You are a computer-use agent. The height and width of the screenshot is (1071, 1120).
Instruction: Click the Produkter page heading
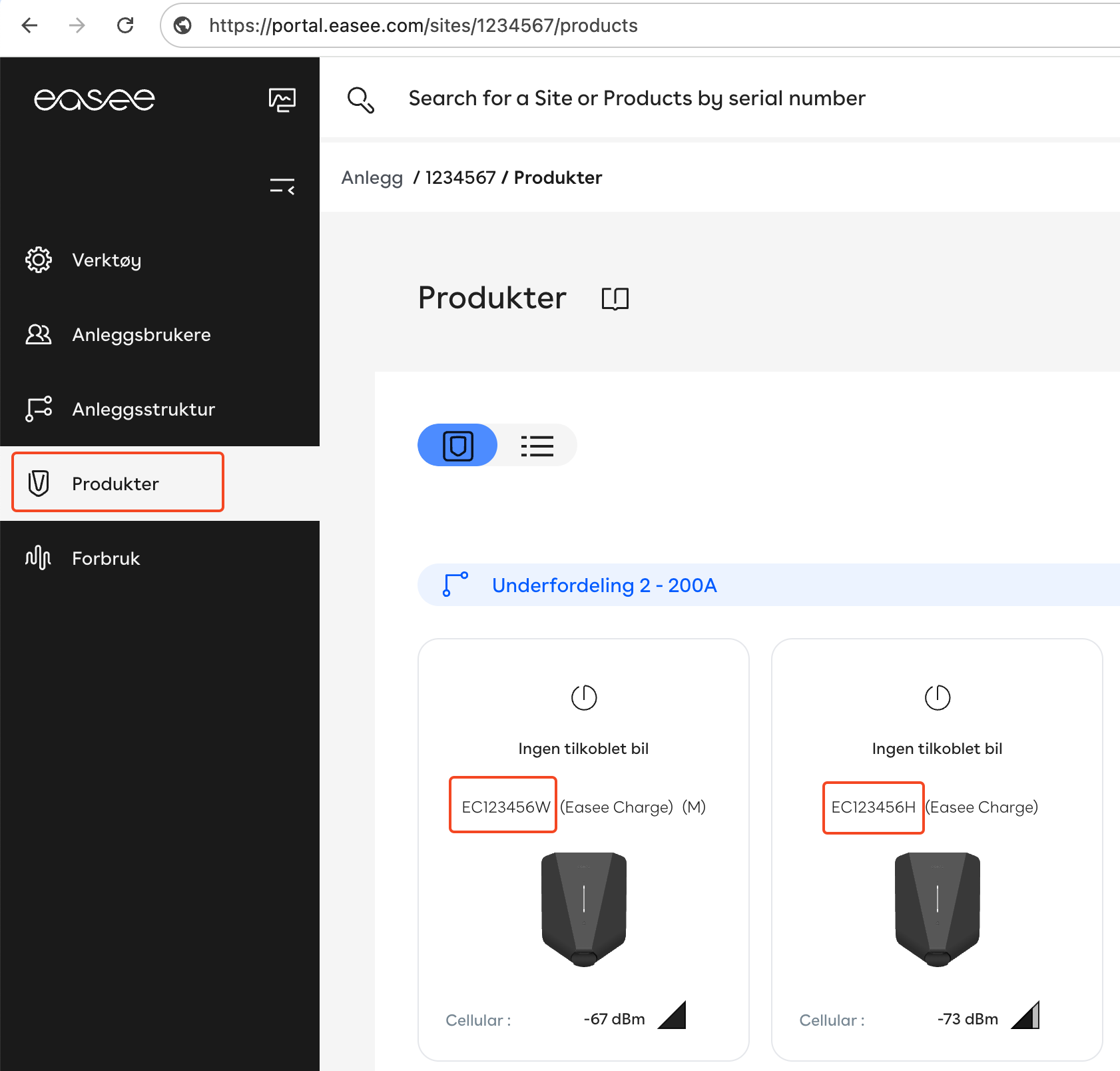pos(492,298)
